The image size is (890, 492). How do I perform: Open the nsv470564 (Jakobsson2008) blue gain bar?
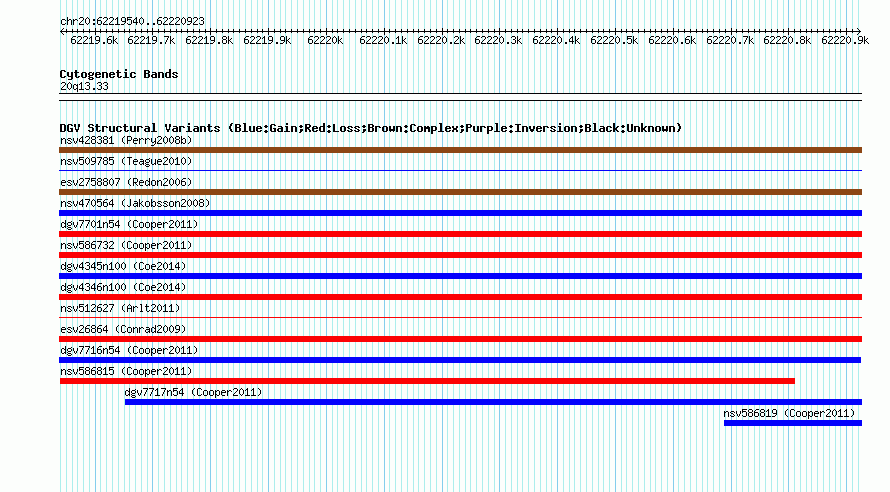460,213
